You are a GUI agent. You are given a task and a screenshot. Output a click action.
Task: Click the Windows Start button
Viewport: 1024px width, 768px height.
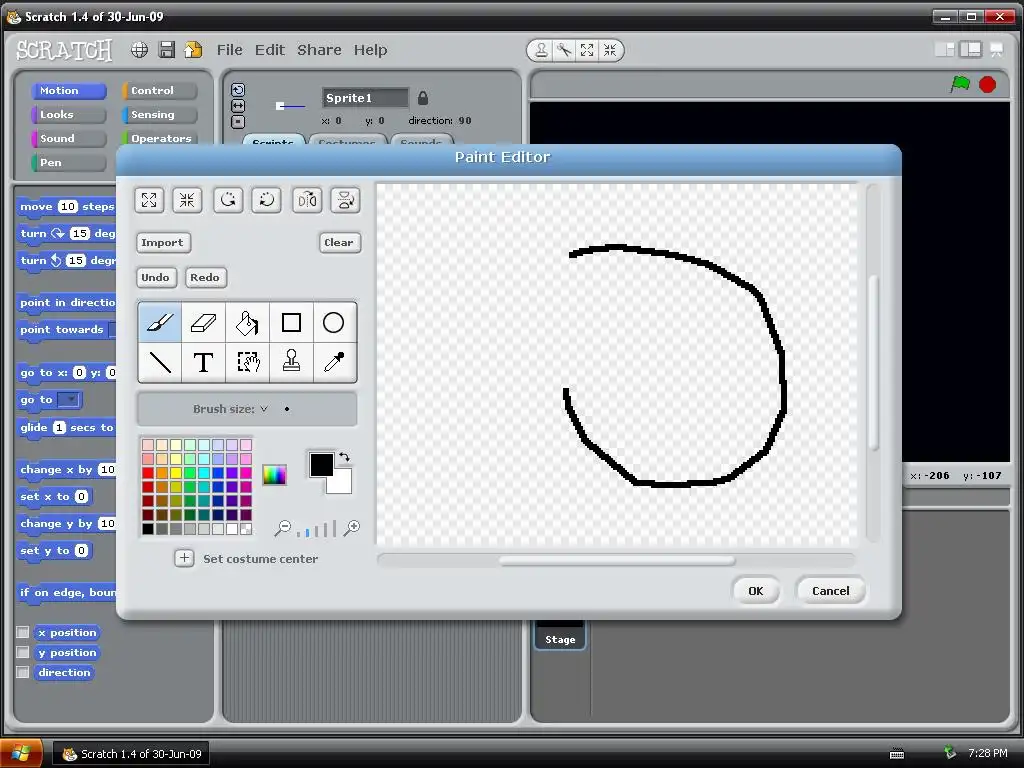tap(21, 754)
